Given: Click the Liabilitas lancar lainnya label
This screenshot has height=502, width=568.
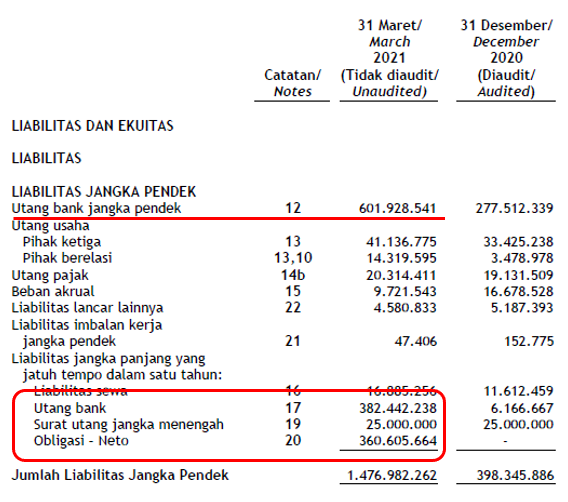Looking at the screenshot, I should point(87,308).
